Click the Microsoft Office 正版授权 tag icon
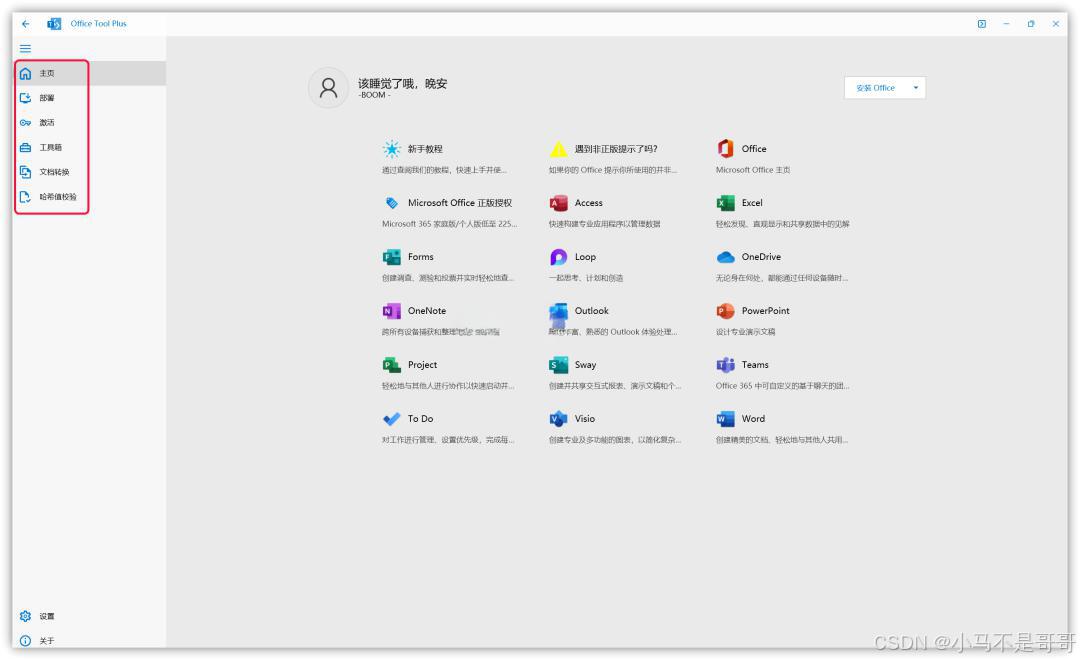Screen dimensions: 1080x660 click(x=391, y=203)
